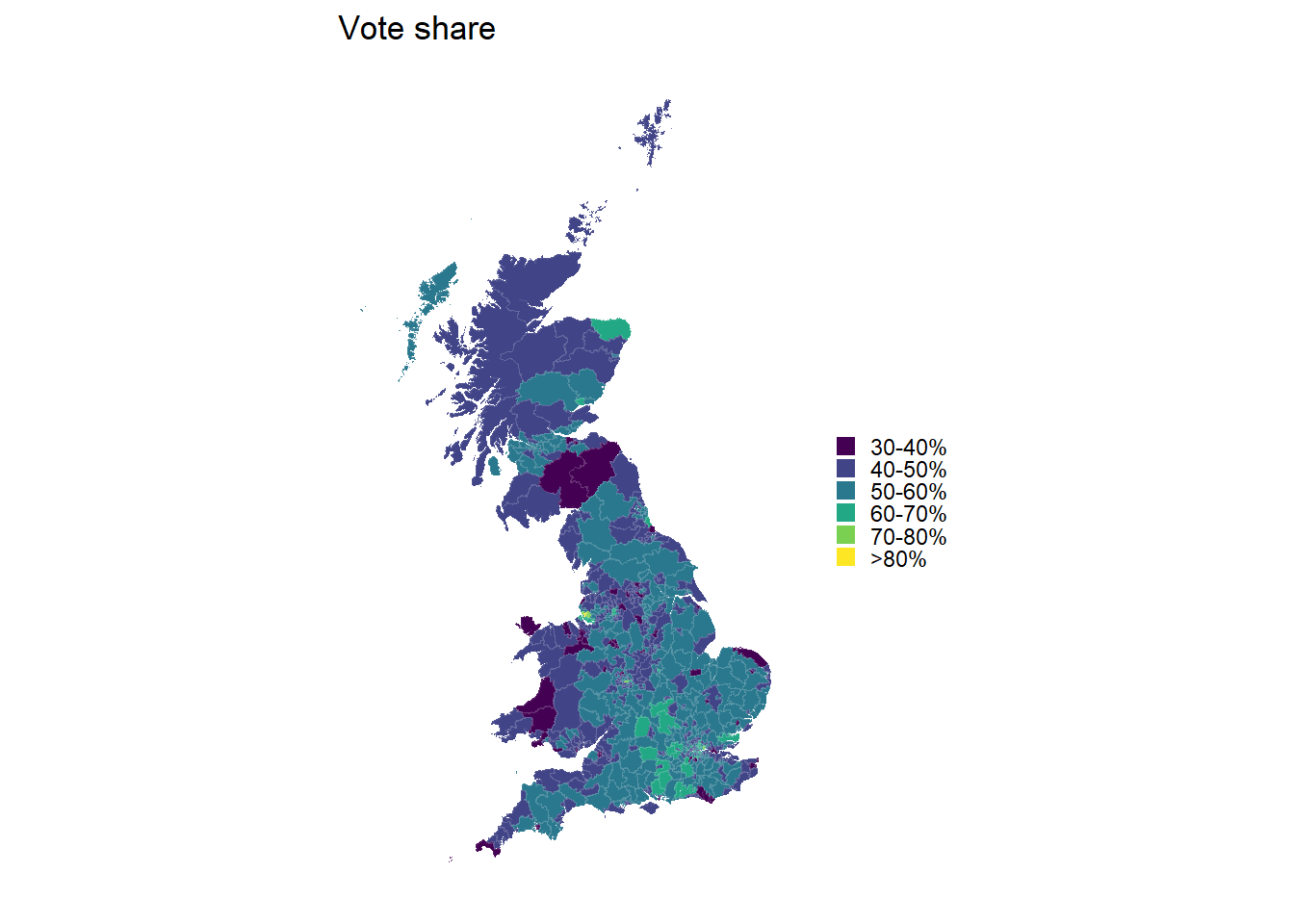Click the "60-70%" legend label
This screenshot has height=924, width=1294.
(x=908, y=514)
